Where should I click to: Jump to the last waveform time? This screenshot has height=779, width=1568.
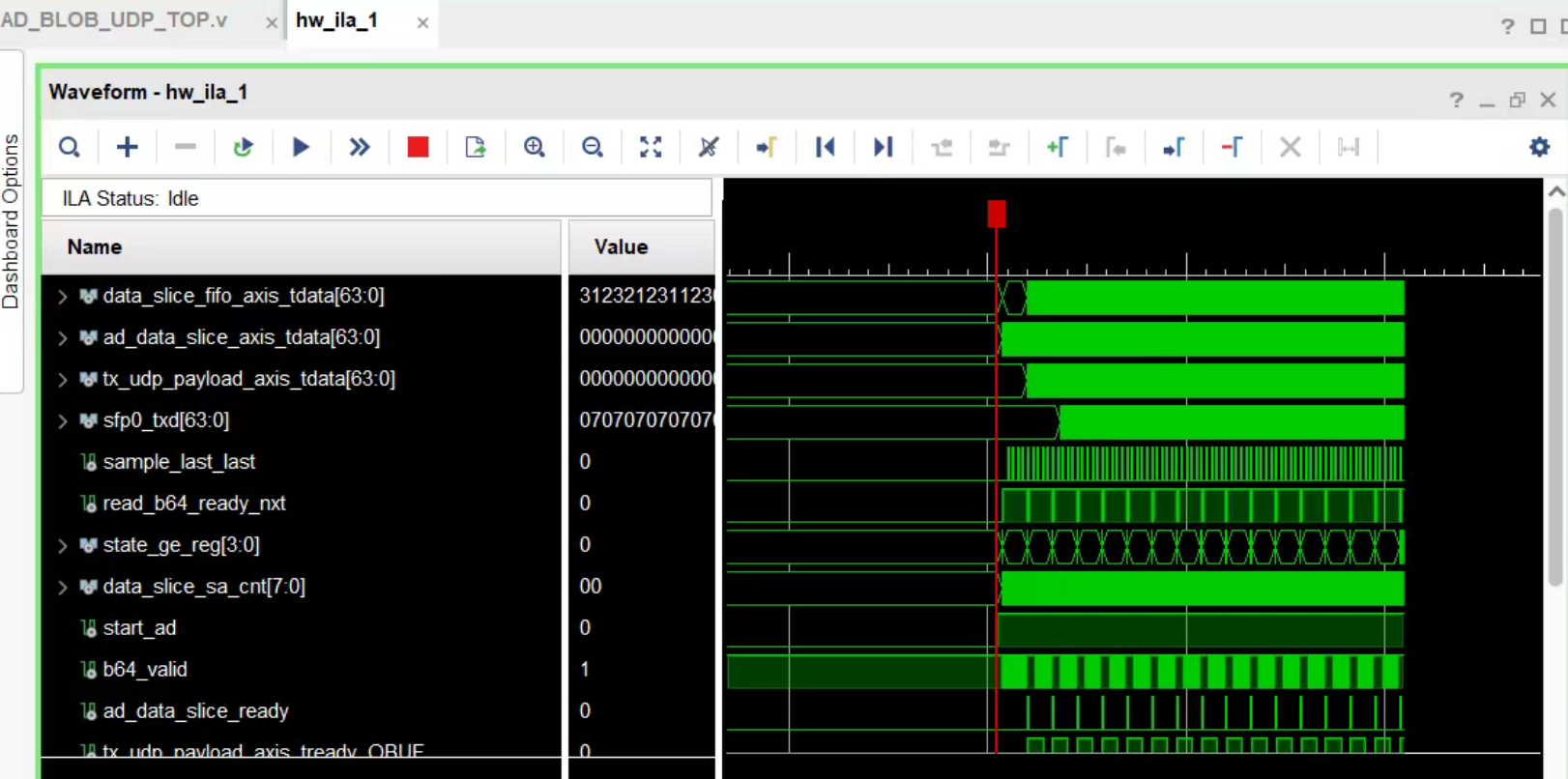pyautogui.click(x=883, y=147)
